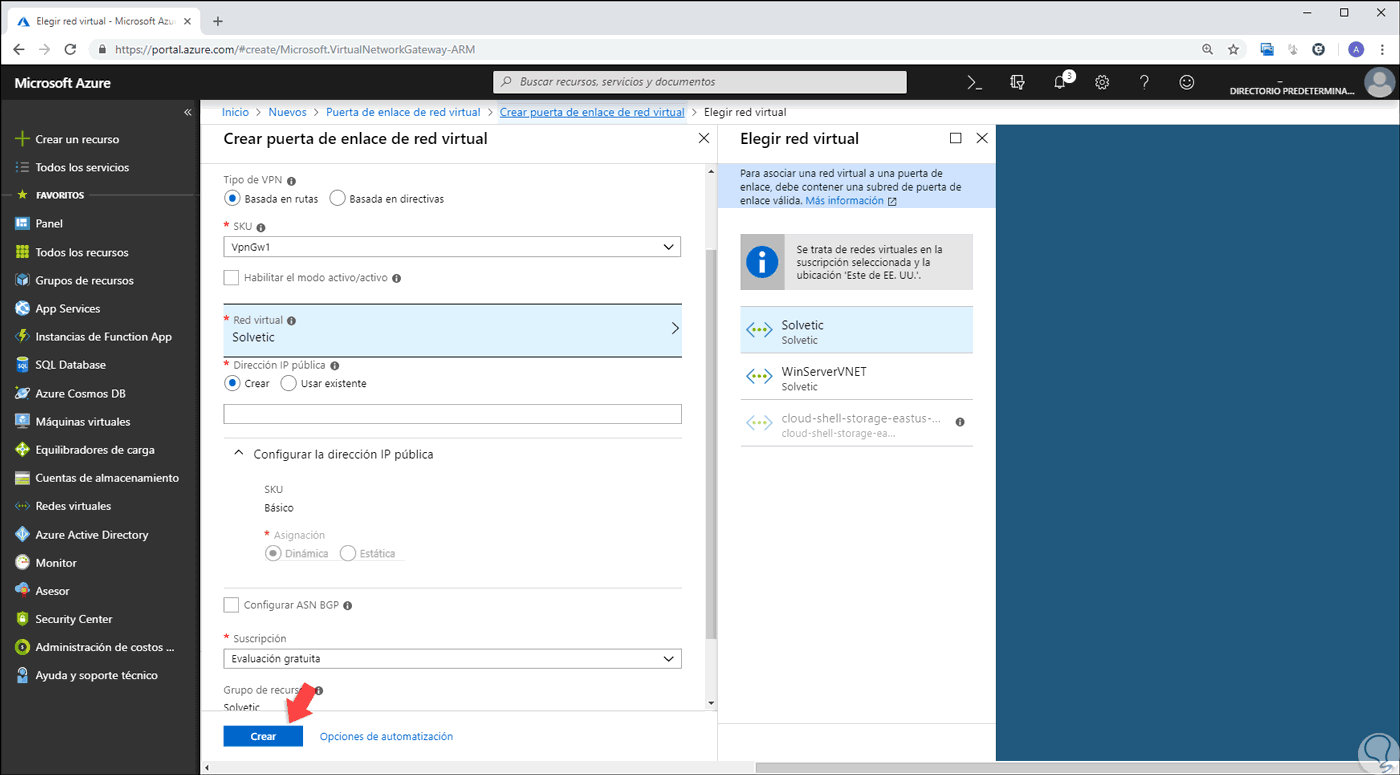Click the blue Crear button
Screen dimensions: 1400x775
pyautogui.click(x=263, y=736)
